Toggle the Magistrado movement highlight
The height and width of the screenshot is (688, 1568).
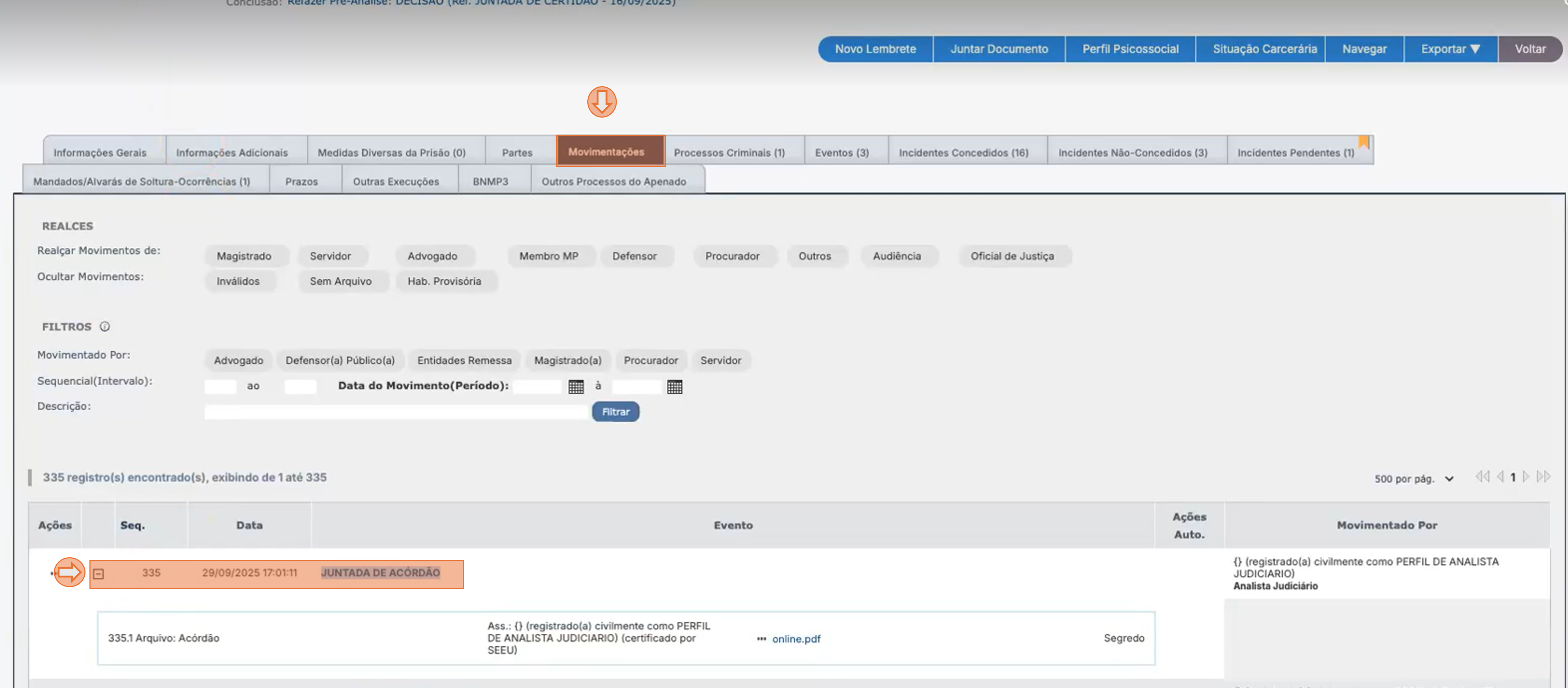pos(246,255)
